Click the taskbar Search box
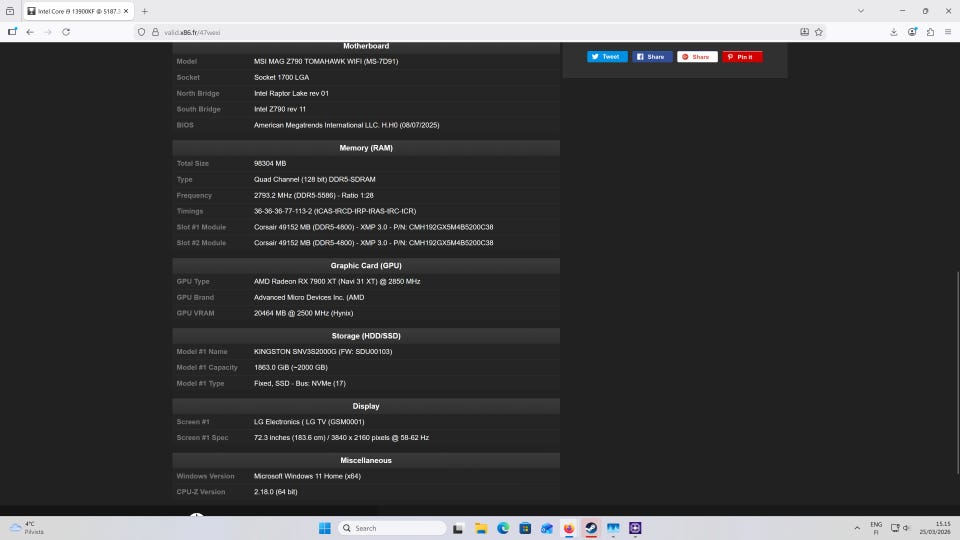This screenshot has height=540, width=960. coord(392,528)
